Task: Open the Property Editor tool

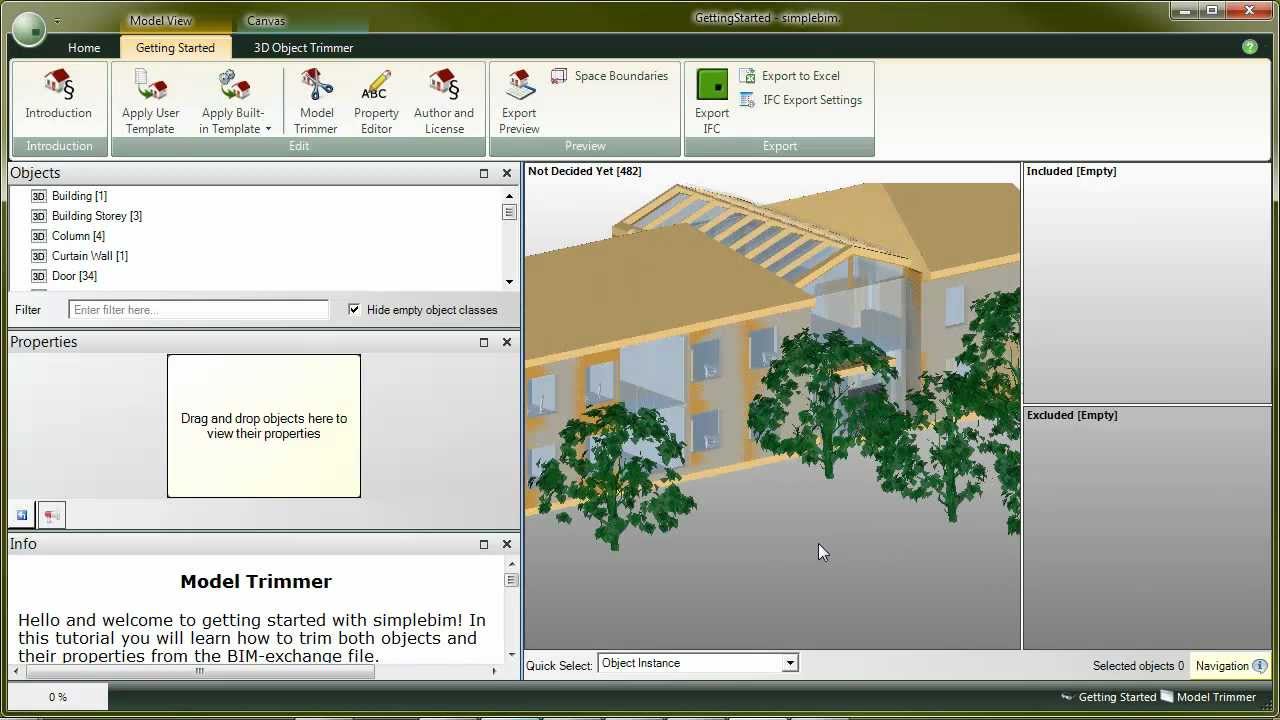Action: 376,100
